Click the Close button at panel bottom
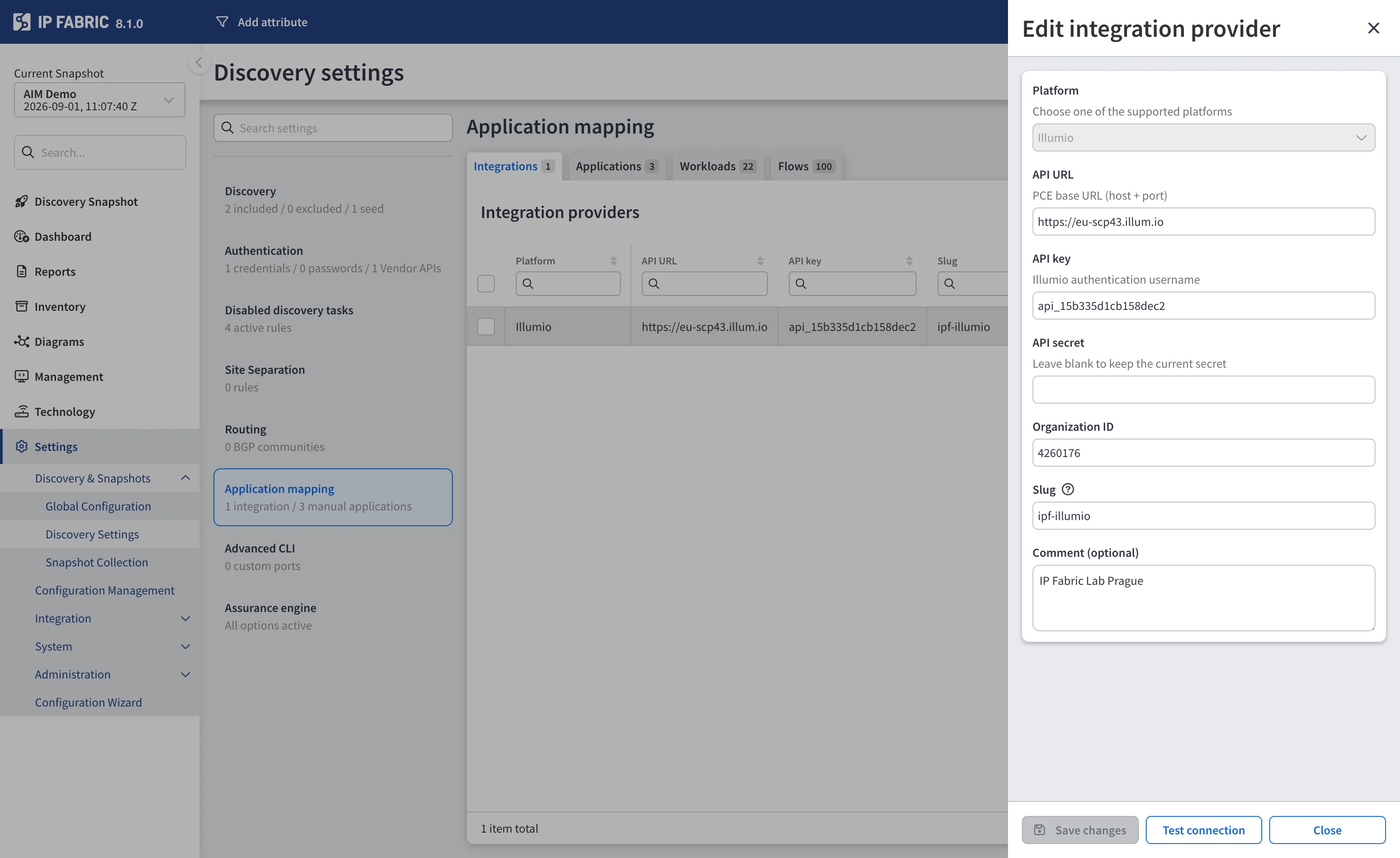The height and width of the screenshot is (858, 1400). pos(1327,830)
